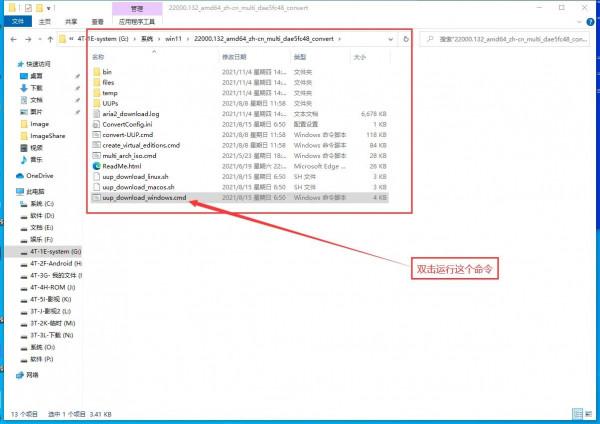Select 4T-2F-Android drive in navigation pane

point(56,263)
